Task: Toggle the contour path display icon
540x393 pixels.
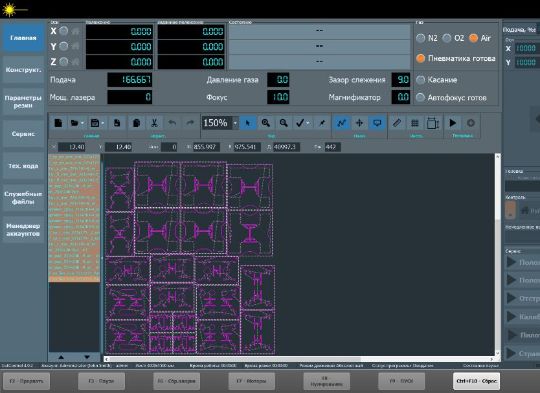Action: 341,123
